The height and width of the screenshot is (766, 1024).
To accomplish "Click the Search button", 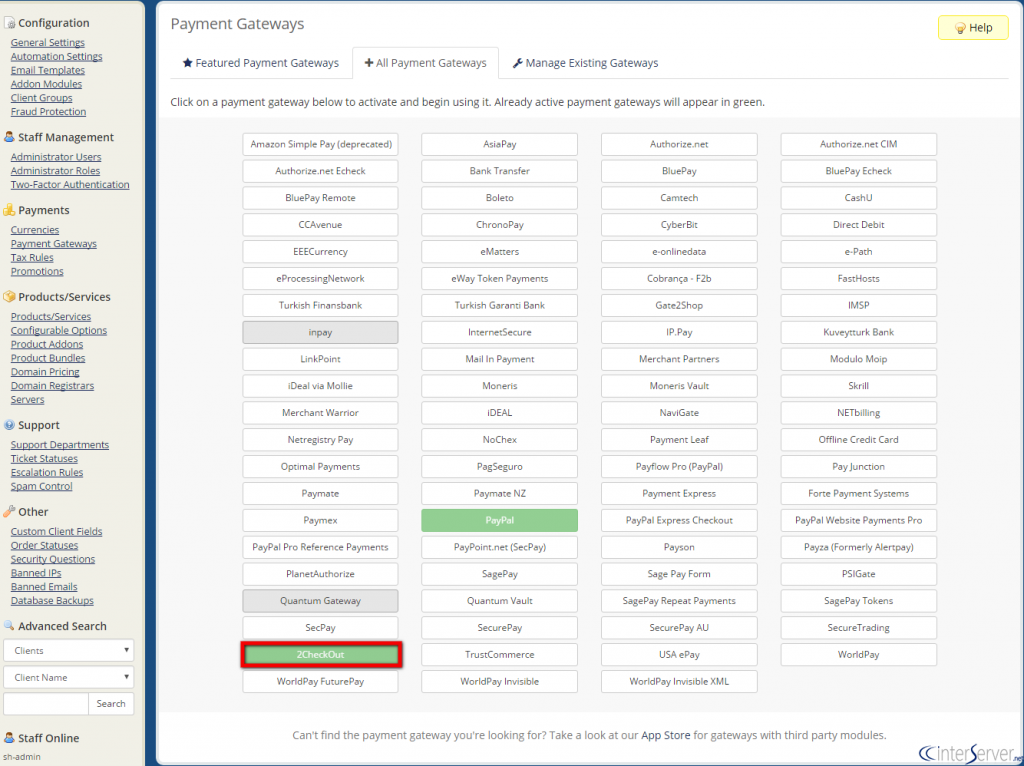I will [x=111, y=703].
